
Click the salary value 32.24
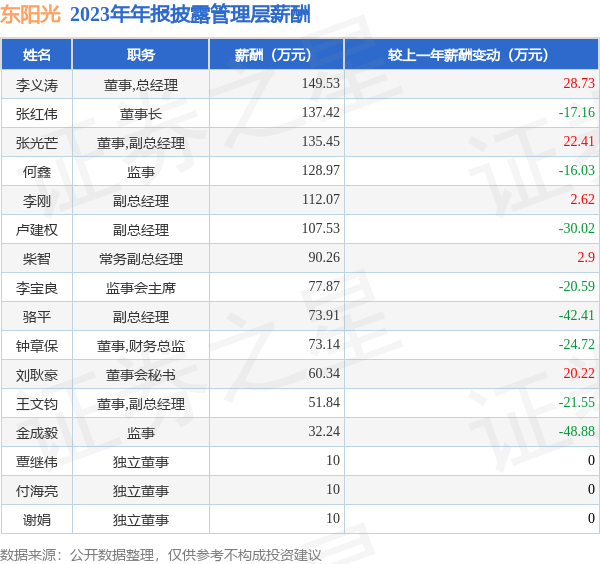pyautogui.click(x=324, y=431)
